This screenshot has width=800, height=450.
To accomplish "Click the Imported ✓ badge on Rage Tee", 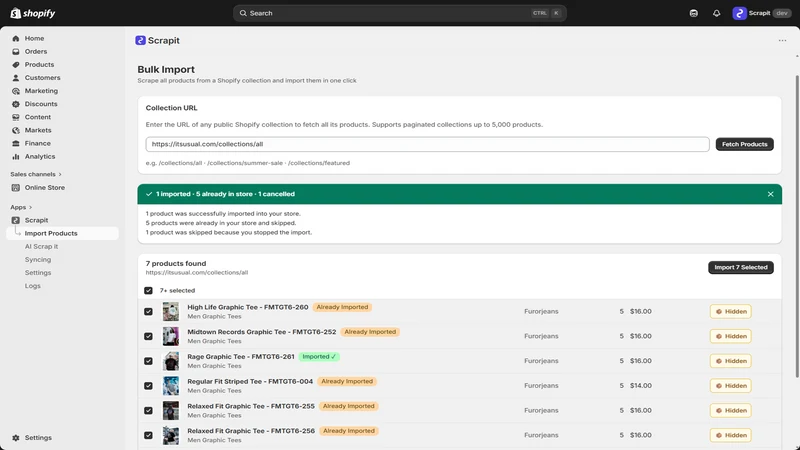I will tap(319, 357).
